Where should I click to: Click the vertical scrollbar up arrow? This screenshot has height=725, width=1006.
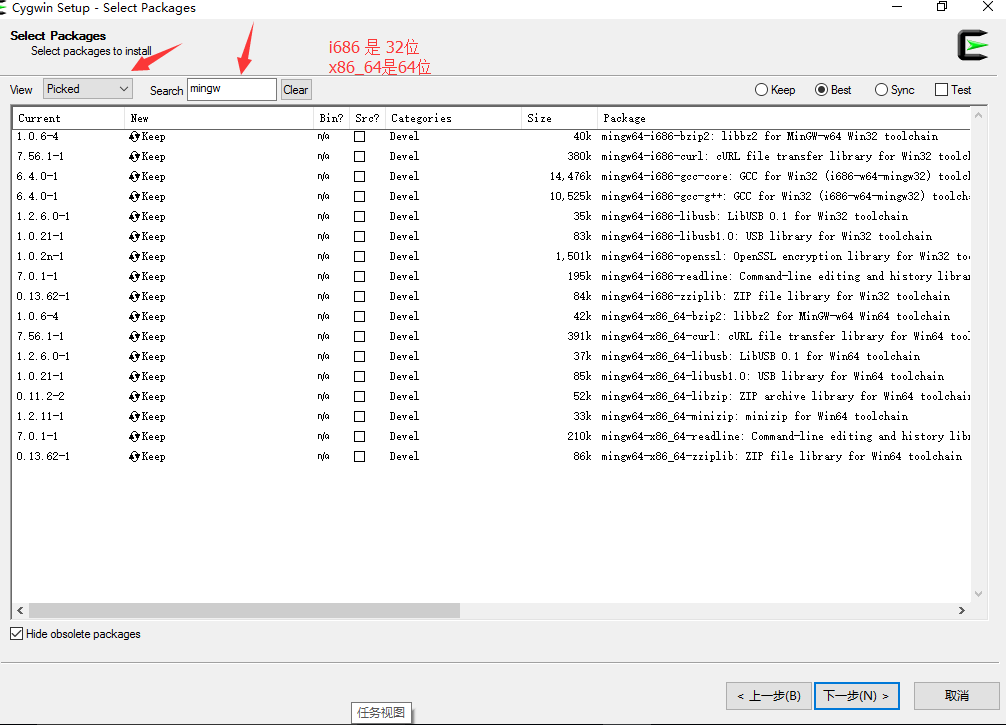tap(978, 115)
